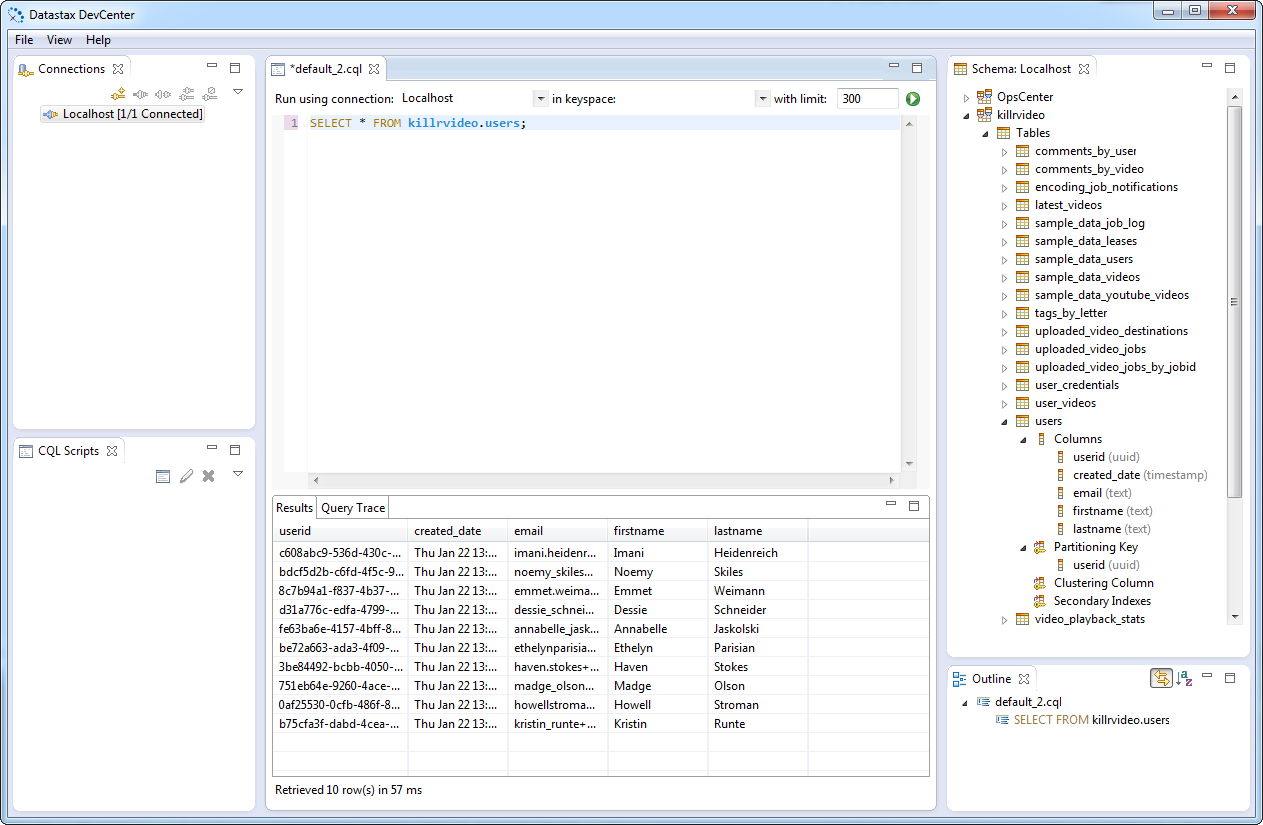Collapse the users table node
Screen dimensions: 1263x825
coord(1005,421)
